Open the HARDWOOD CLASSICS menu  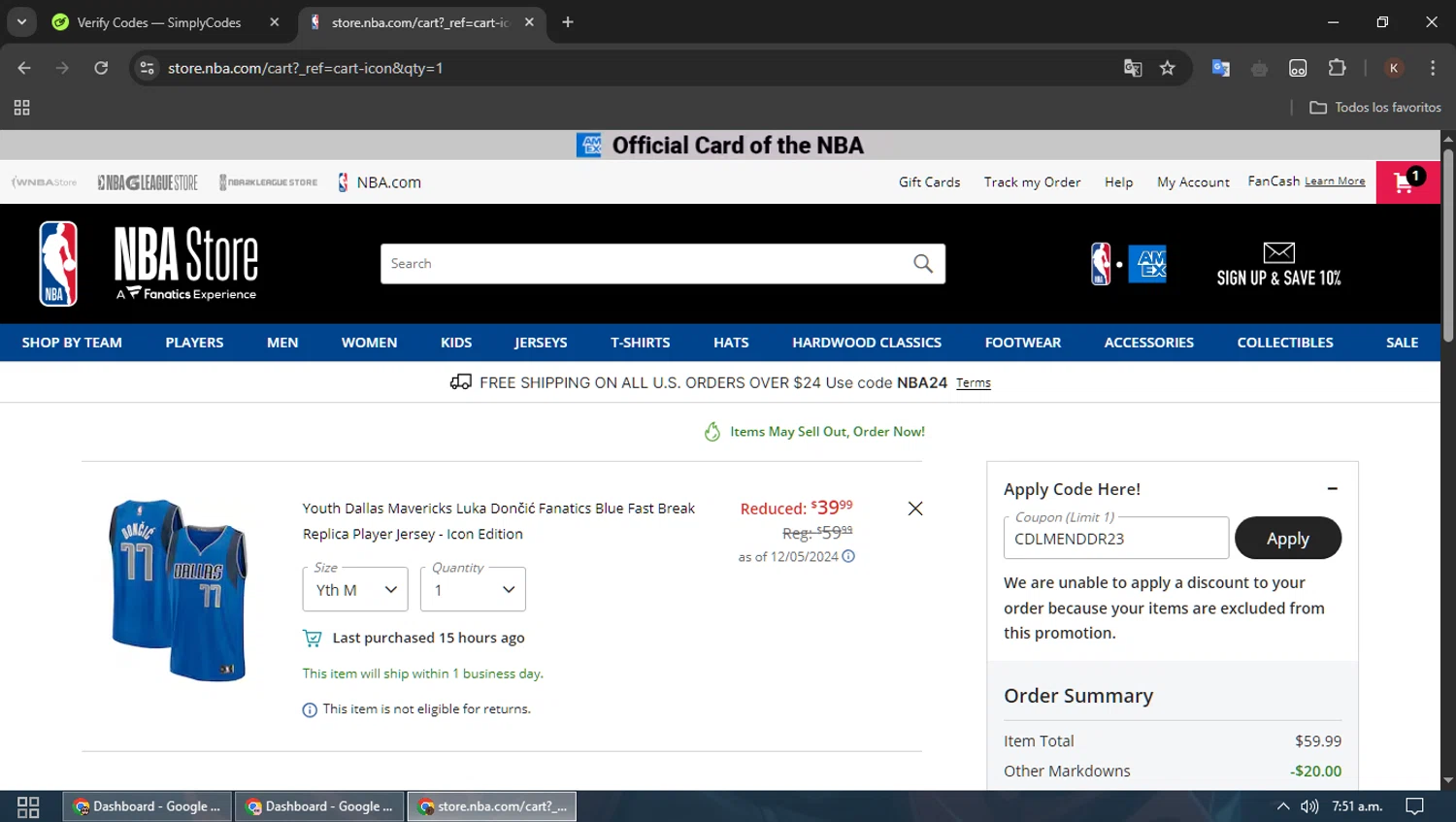(x=867, y=343)
